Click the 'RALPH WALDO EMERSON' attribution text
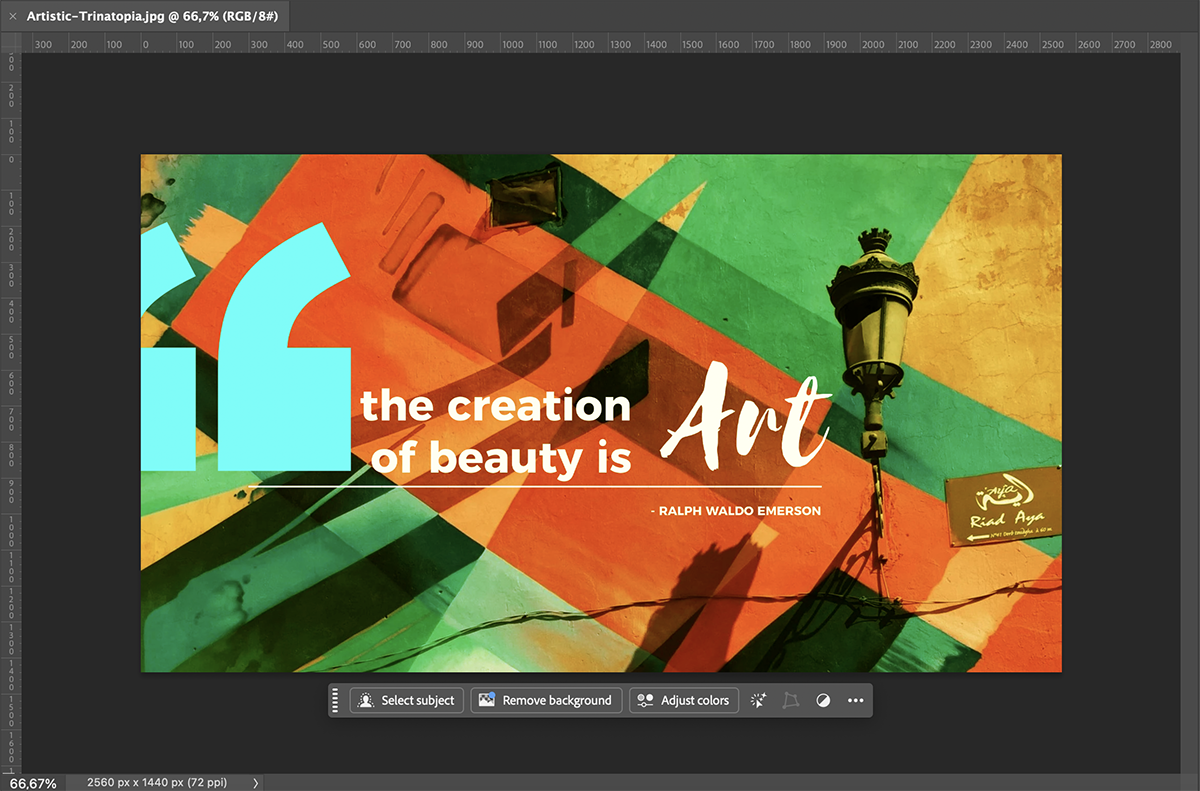The image size is (1200, 791). click(x=735, y=511)
